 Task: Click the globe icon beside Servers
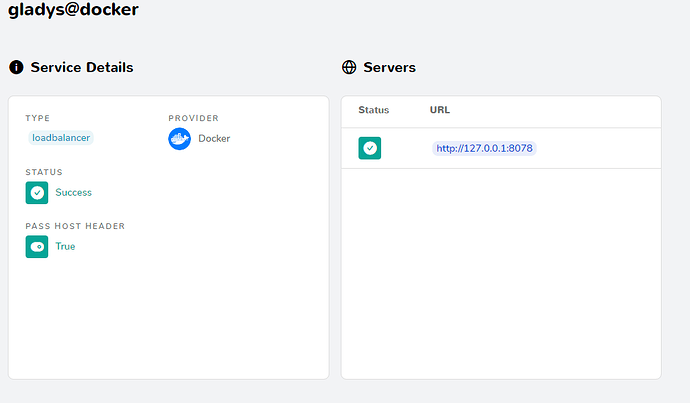349,67
